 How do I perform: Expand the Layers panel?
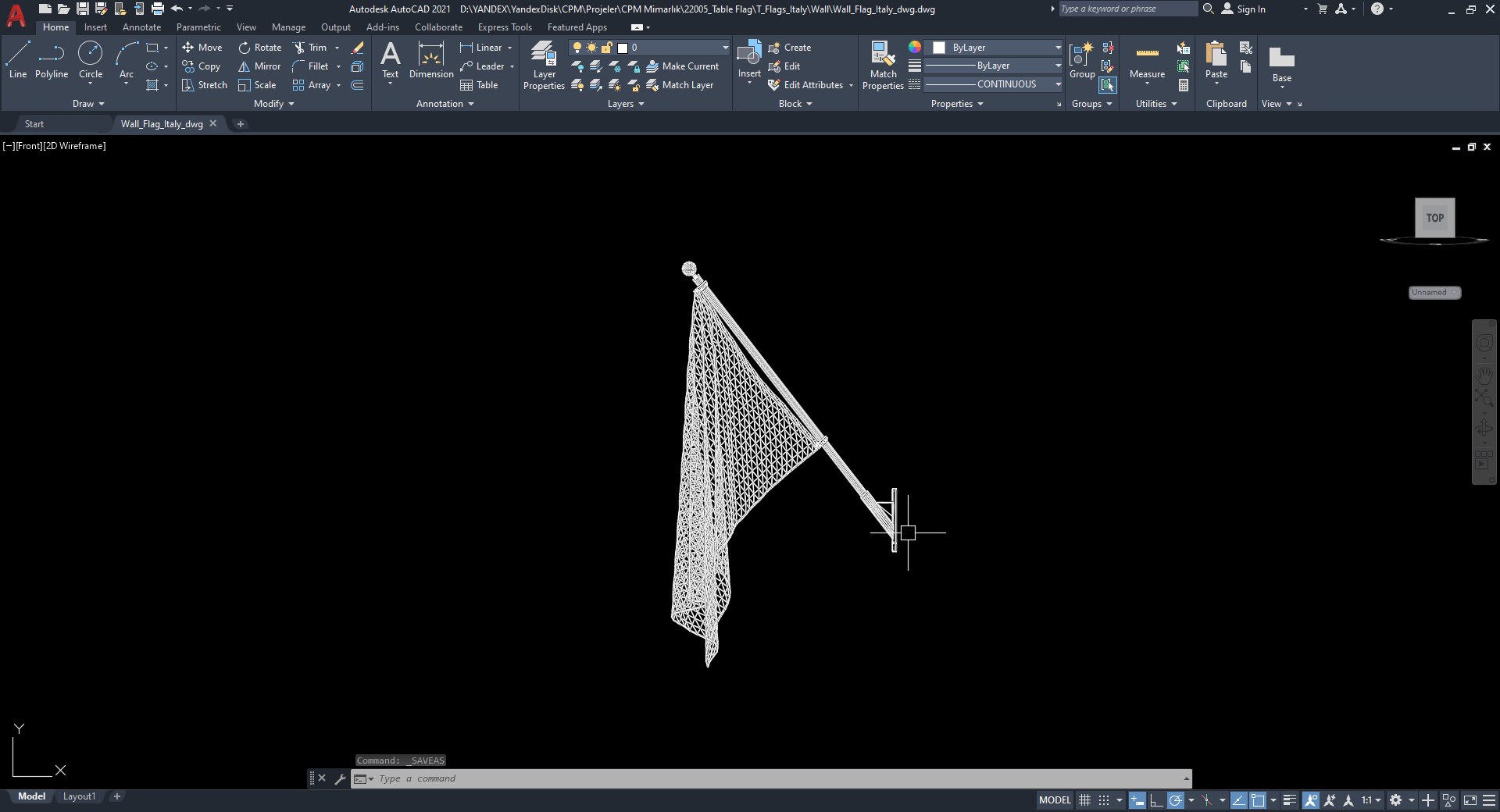pyautogui.click(x=626, y=104)
